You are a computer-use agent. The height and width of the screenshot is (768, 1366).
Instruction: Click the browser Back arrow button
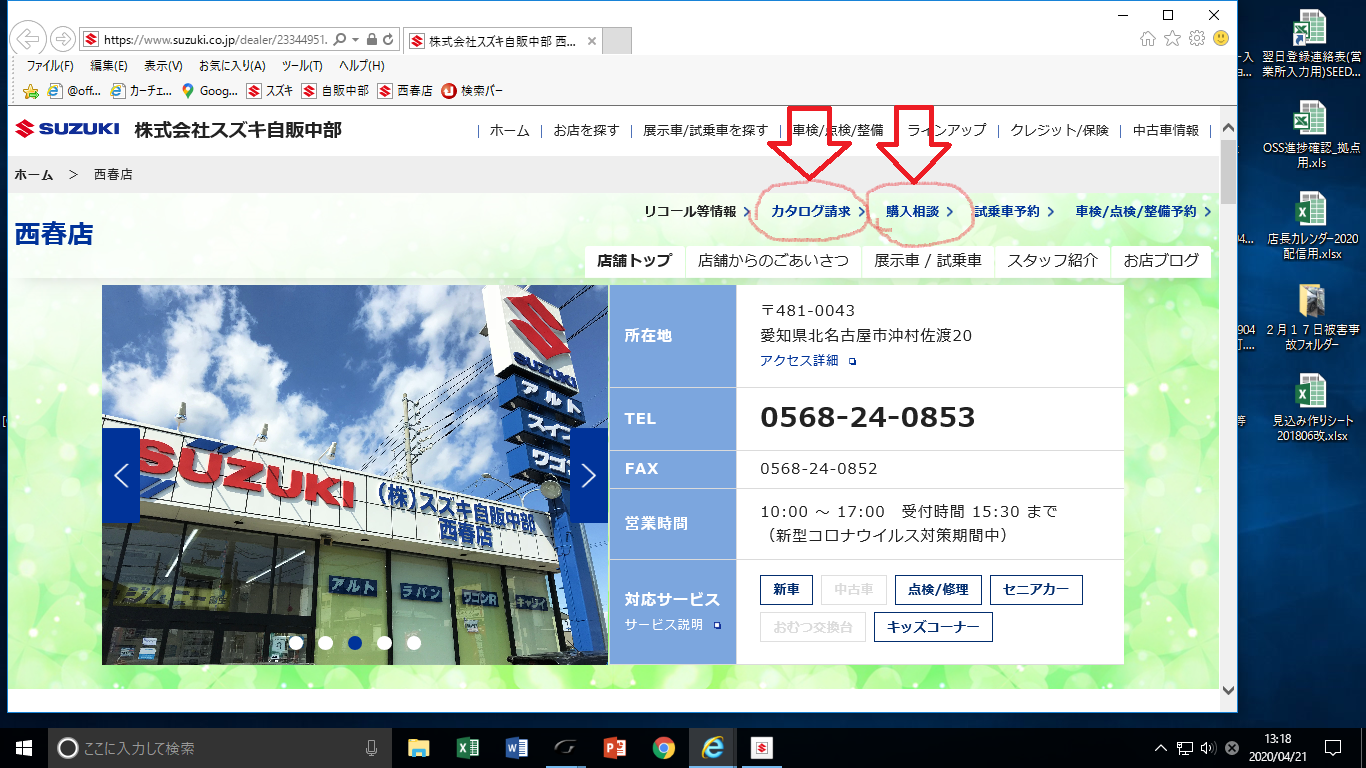coord(29,39)
